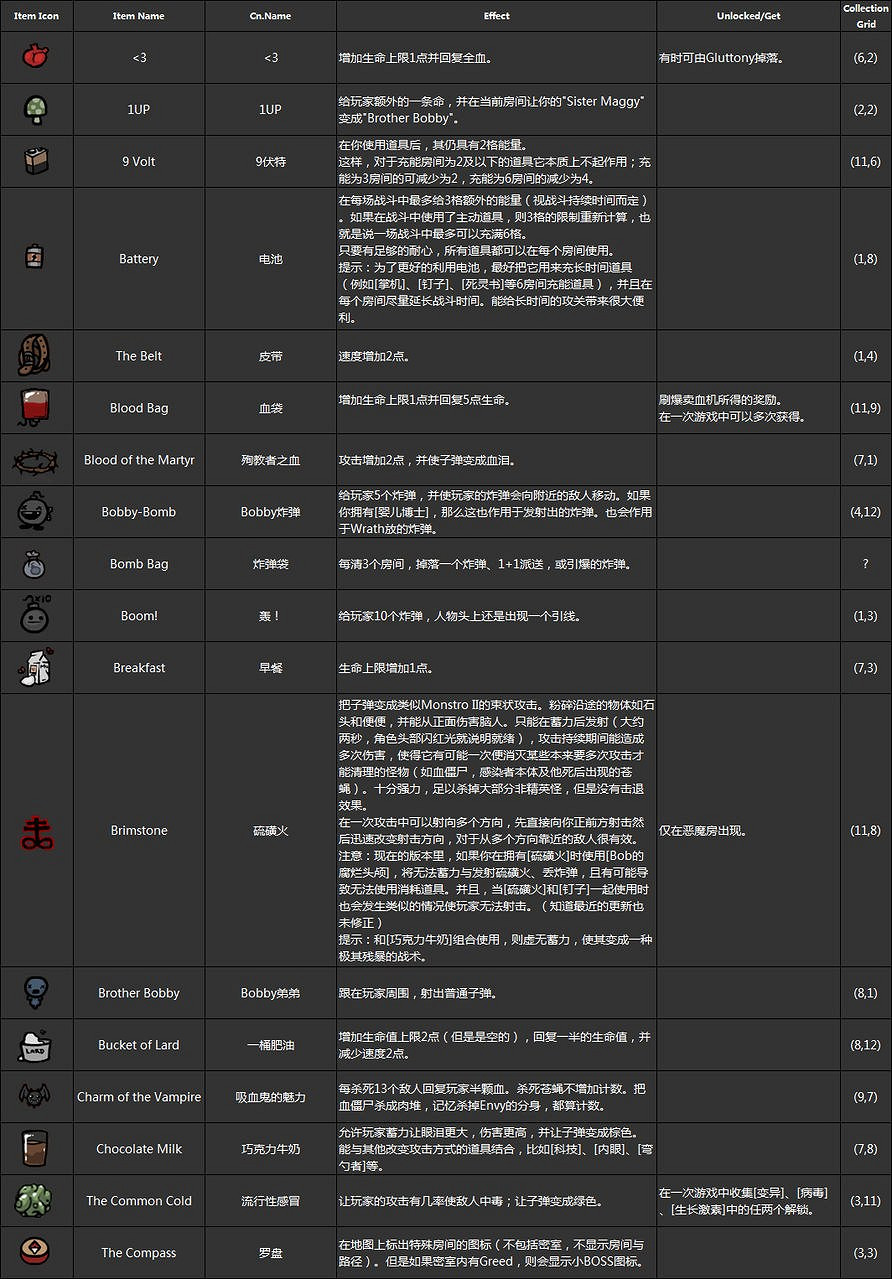Click the Blood Bag icon
This screenshot has height=1279, width=892.
pos(36,407)
